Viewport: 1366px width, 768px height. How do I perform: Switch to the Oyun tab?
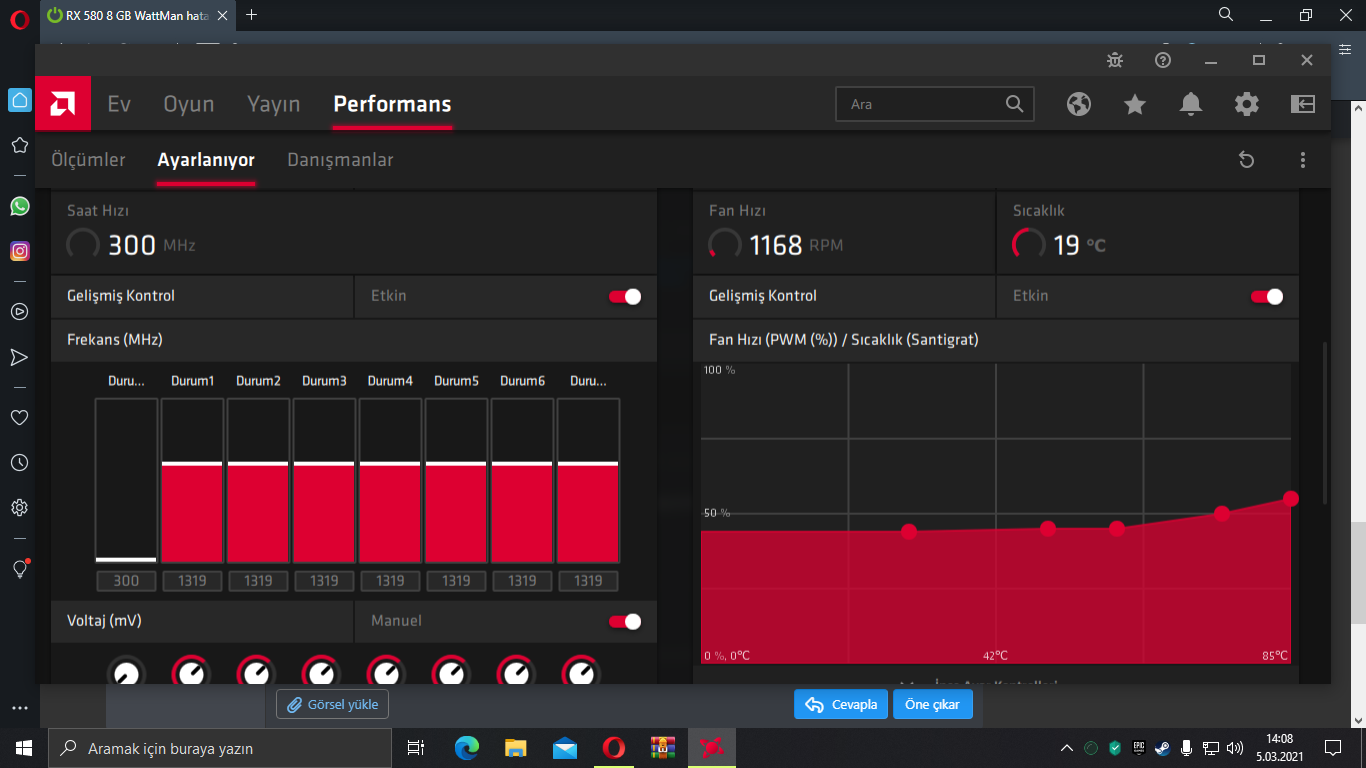point(189,104)
